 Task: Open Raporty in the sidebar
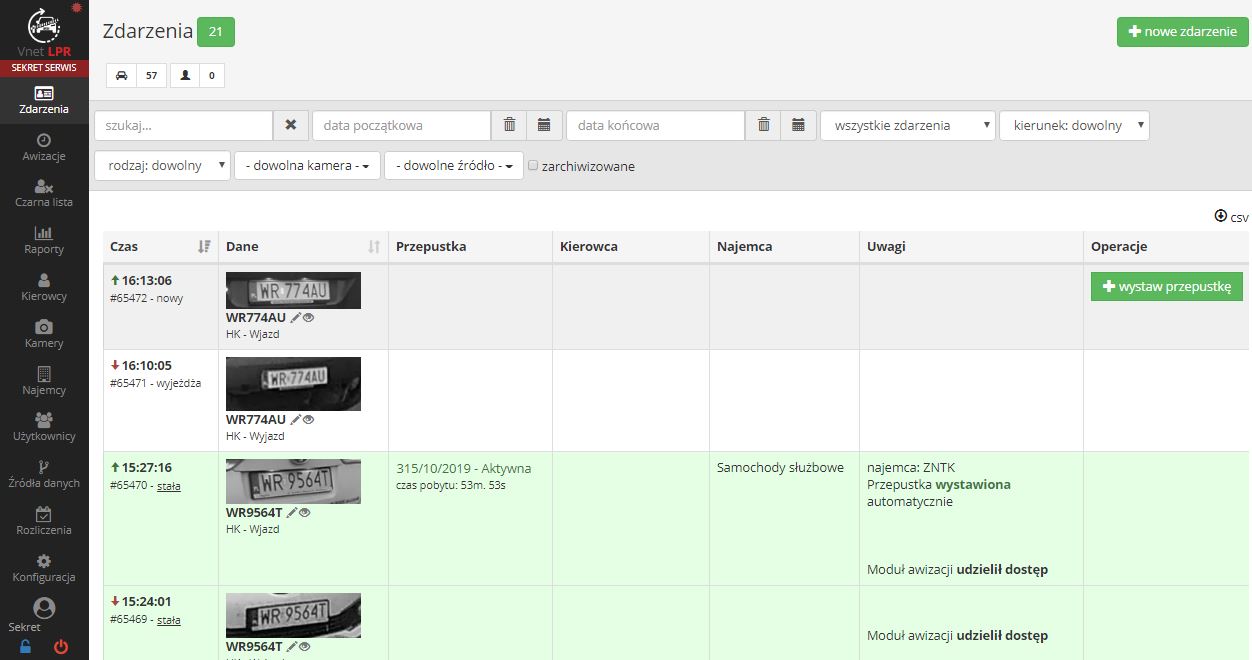tap(44, 241)
